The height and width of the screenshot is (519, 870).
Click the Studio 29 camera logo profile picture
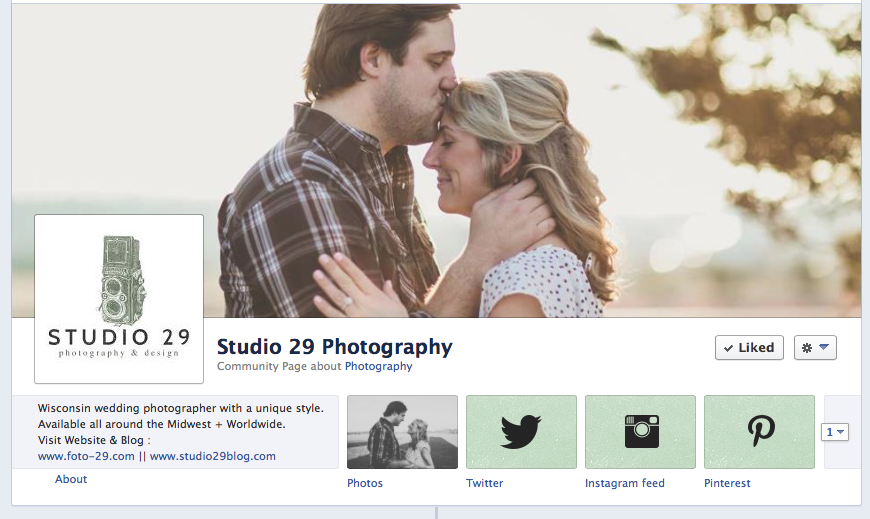119,299
